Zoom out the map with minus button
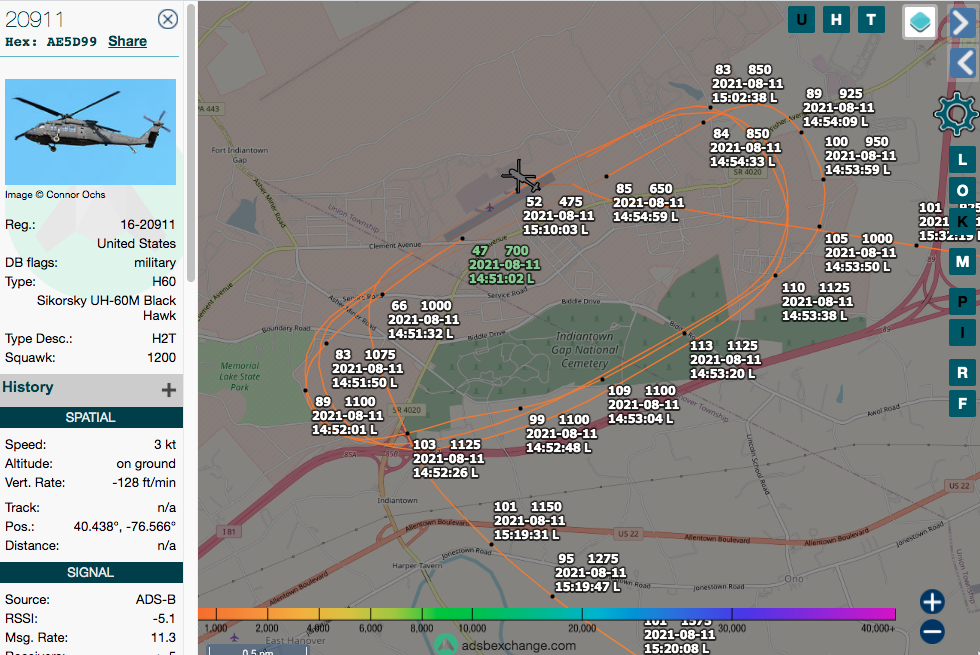This screenshot has width=980, height=655. coord(932,632)
